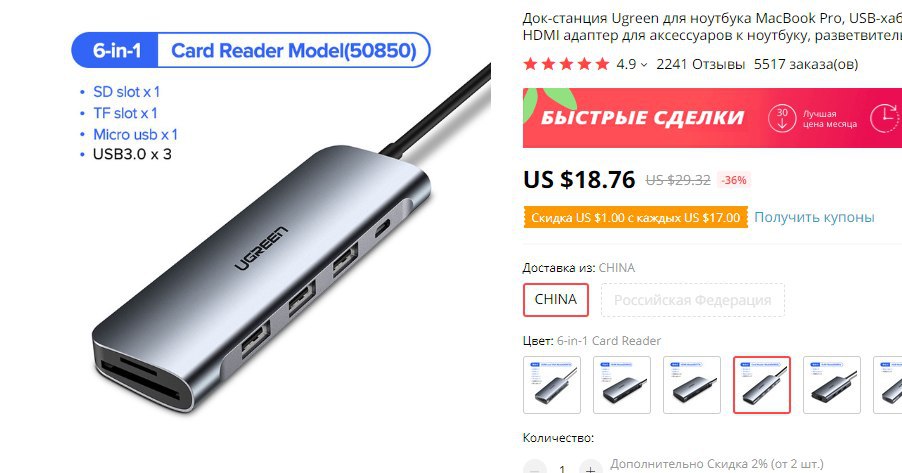
Task: Select the highlighted 6-in-1 Card Reader thumbnail
Action: pyautogui.click(x=762, y=385)
